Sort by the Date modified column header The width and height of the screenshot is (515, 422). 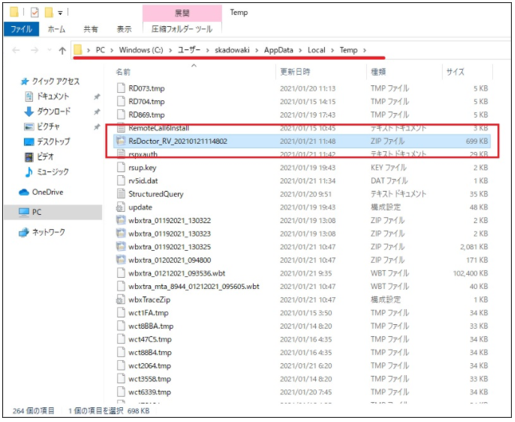click(321, 72)
